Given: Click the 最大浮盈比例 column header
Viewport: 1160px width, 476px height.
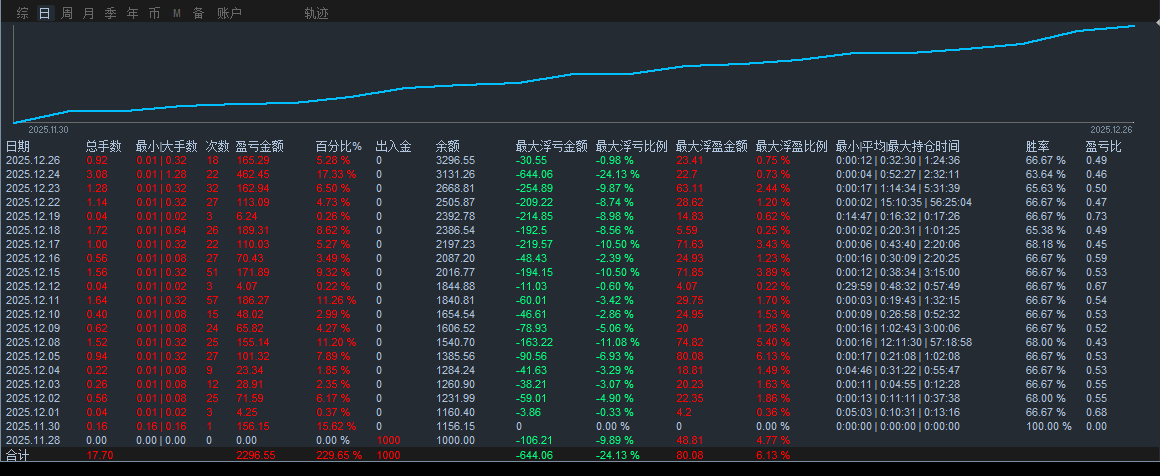Looking at the screenshot, I should point(792,146).
